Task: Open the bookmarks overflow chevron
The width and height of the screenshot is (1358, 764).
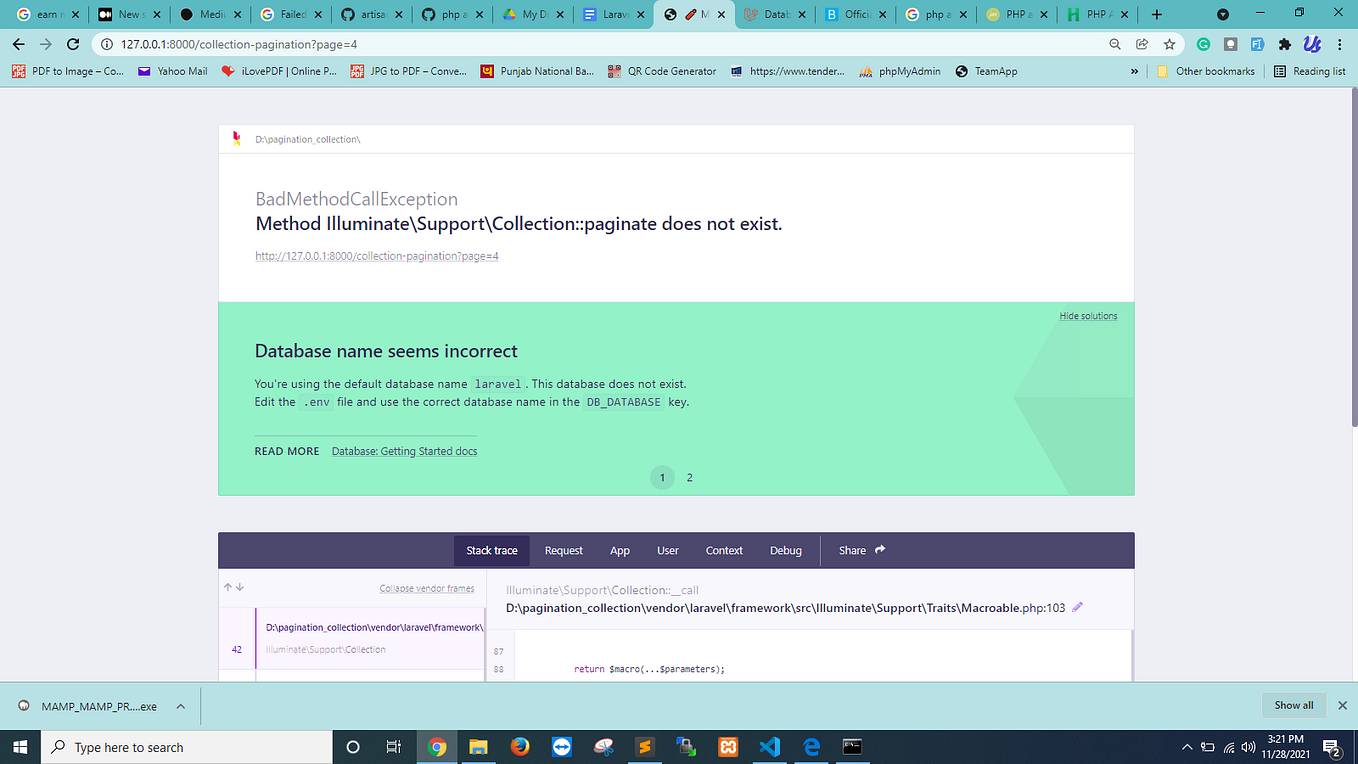Action: click(1134, 71)
